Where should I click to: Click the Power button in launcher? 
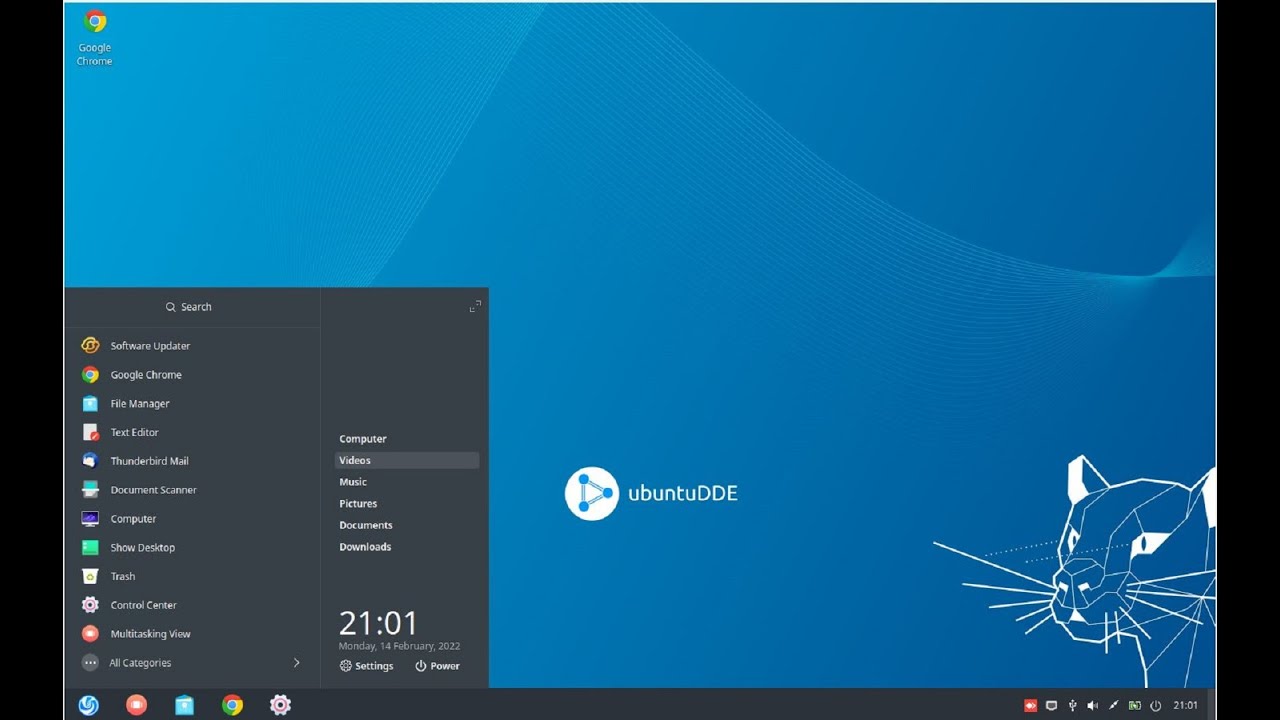437,666
